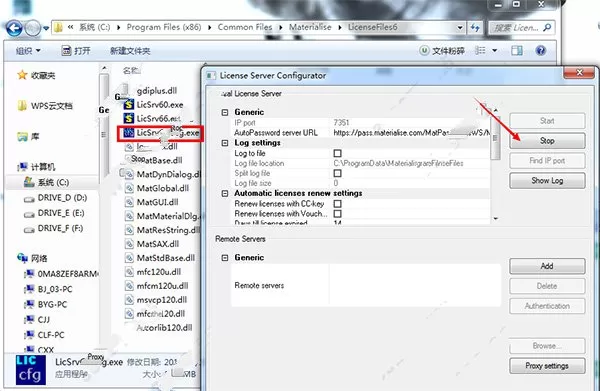Select network computer CJJ
The height and width of the screenshot is (391, 600).
click(37, 319)
